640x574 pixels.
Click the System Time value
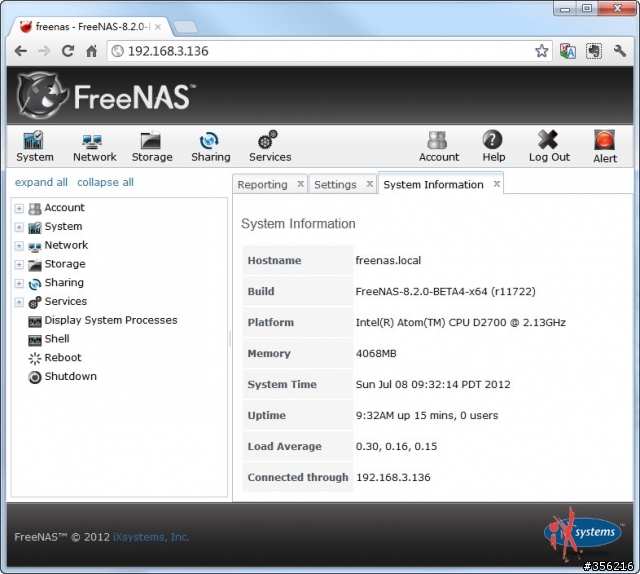[433, 385]
